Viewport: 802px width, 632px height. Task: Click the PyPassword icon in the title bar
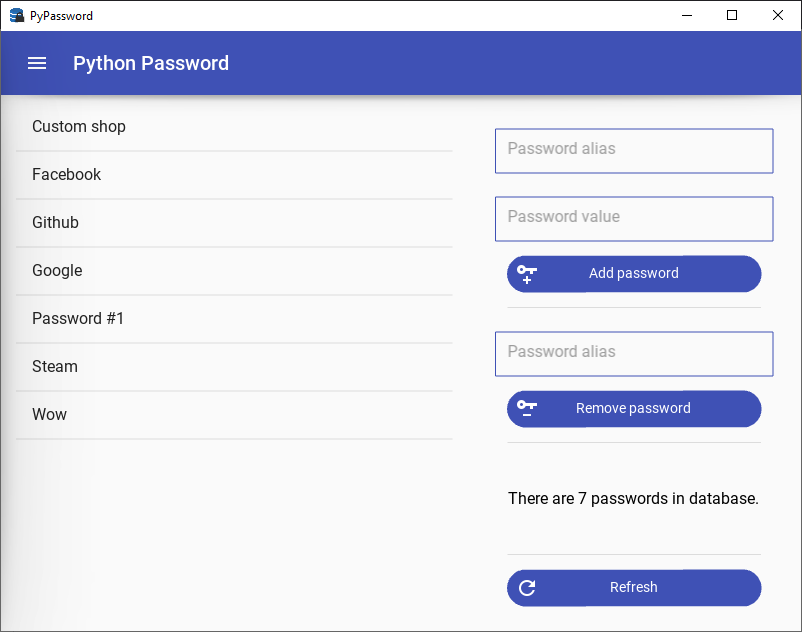coord(14,15)
